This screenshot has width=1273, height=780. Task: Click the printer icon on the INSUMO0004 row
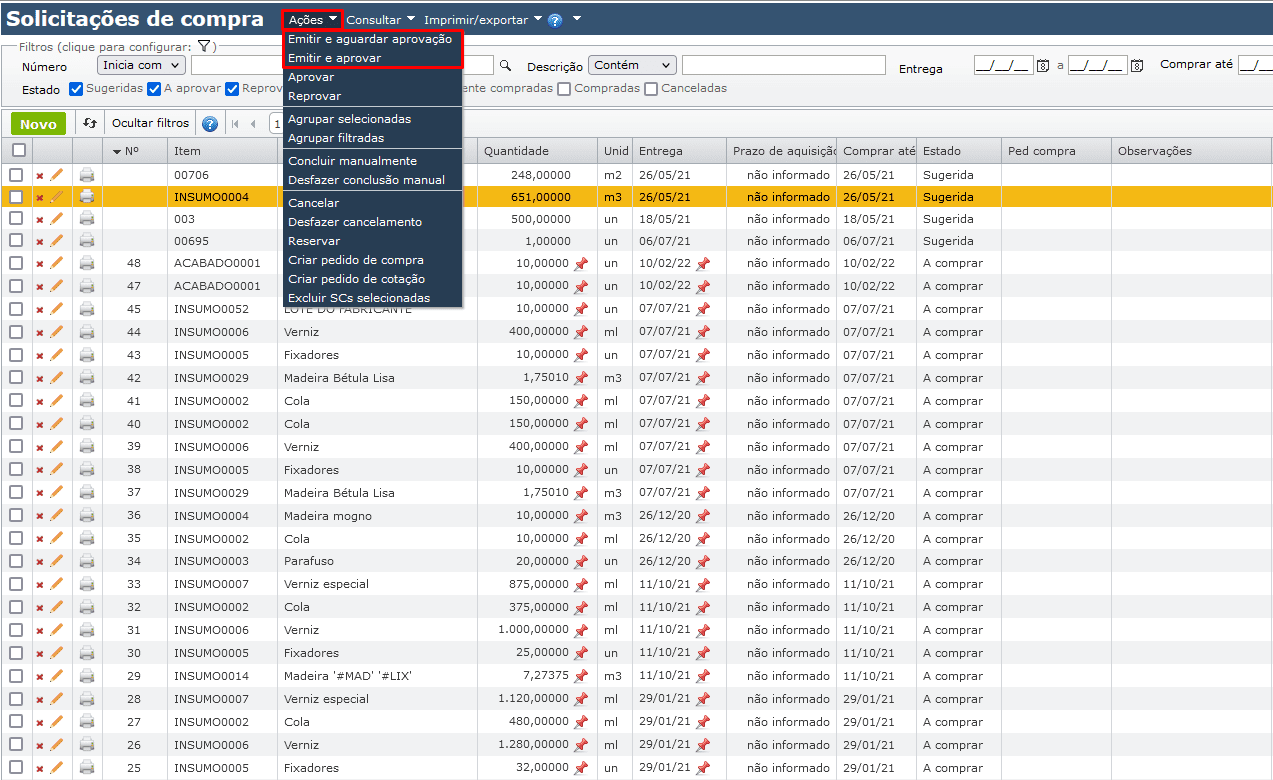coord(87,197)
